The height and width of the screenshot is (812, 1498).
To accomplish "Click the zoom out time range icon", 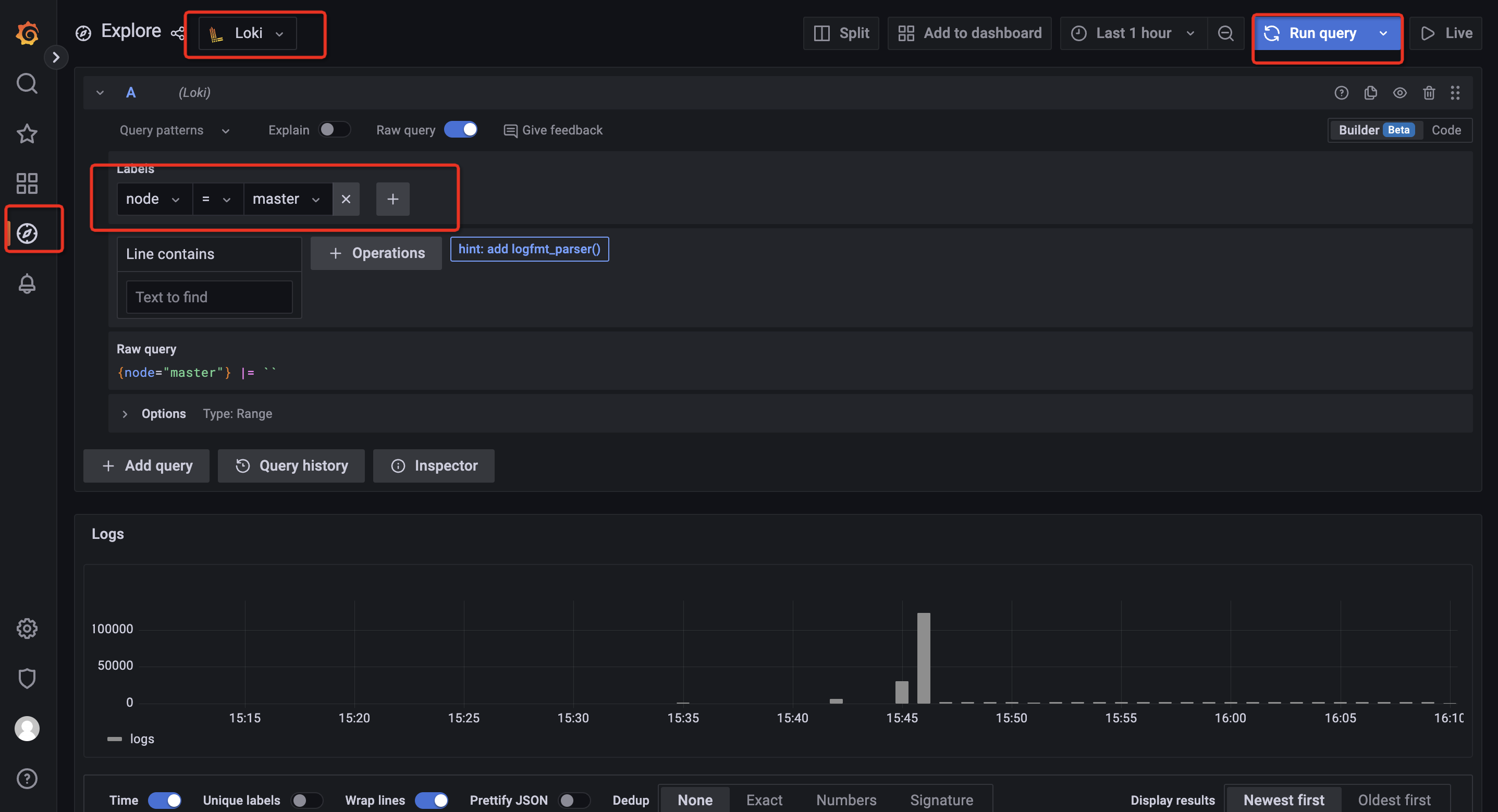I will [x=1225, y=33].
